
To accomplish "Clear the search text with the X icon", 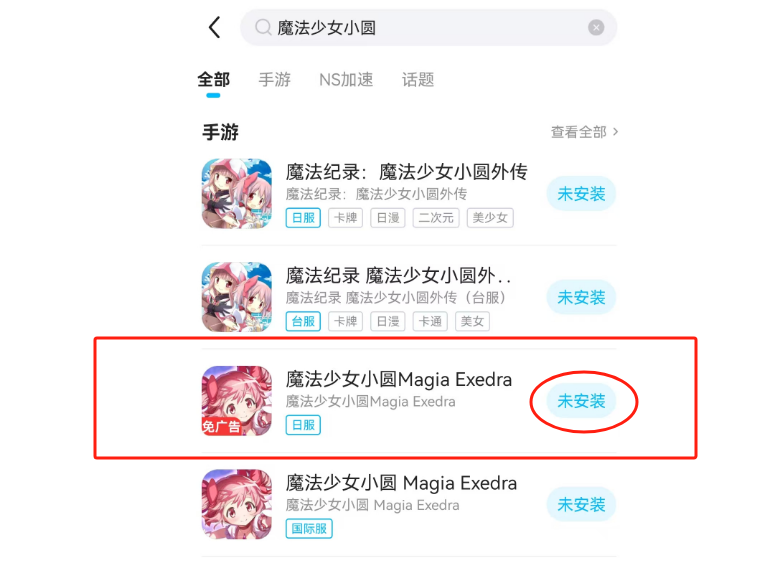I will point(596,28).
